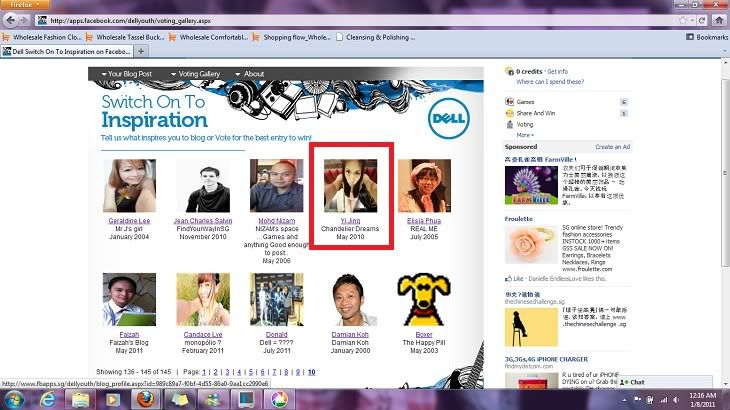Reload the page with the refresh icon
This screenshot has height=410, width=730.
(702, 20)
